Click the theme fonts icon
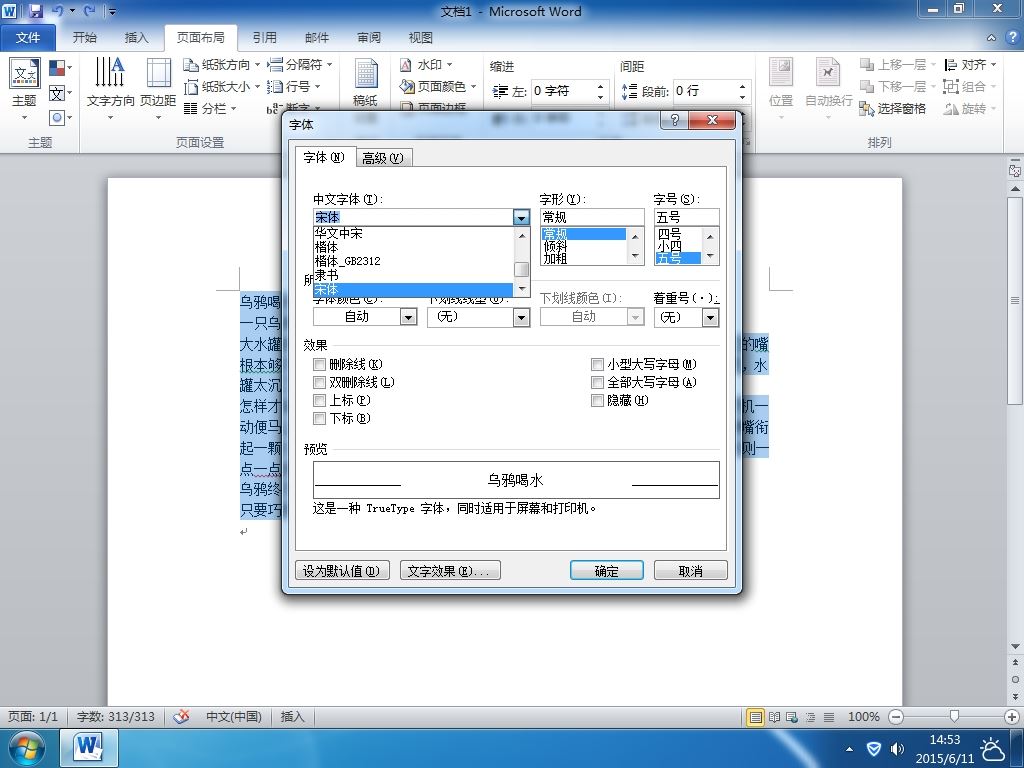Viewport: 1024px width, 768px height. (60, 93)
